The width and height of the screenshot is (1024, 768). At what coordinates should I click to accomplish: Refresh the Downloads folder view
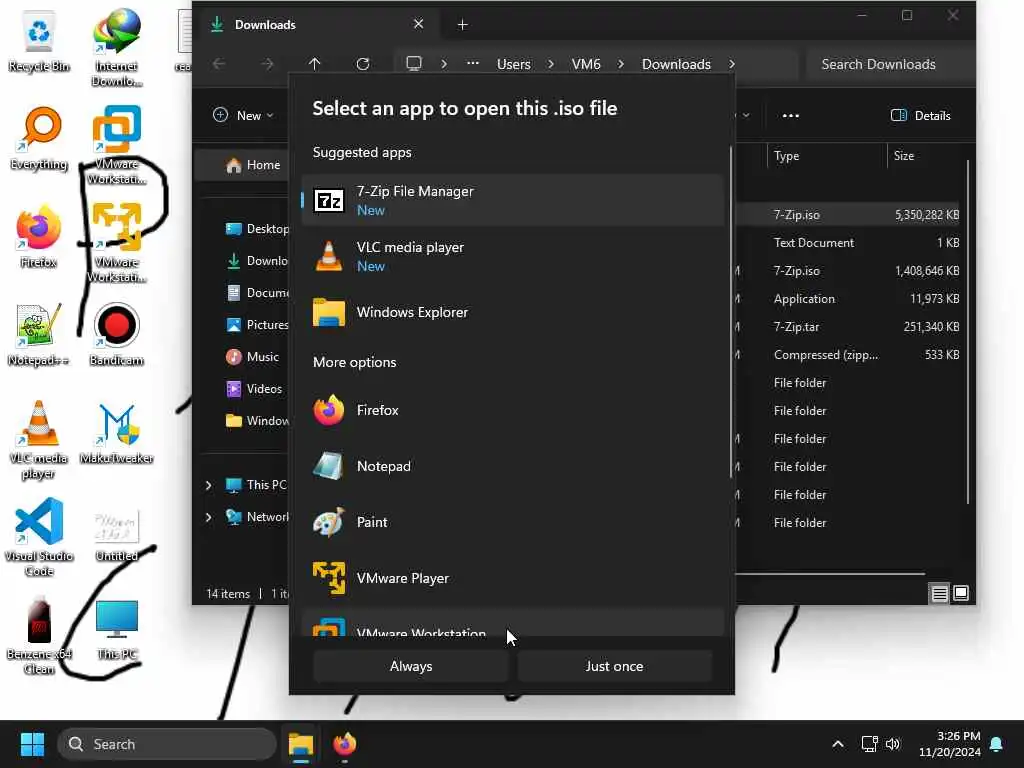363,63
